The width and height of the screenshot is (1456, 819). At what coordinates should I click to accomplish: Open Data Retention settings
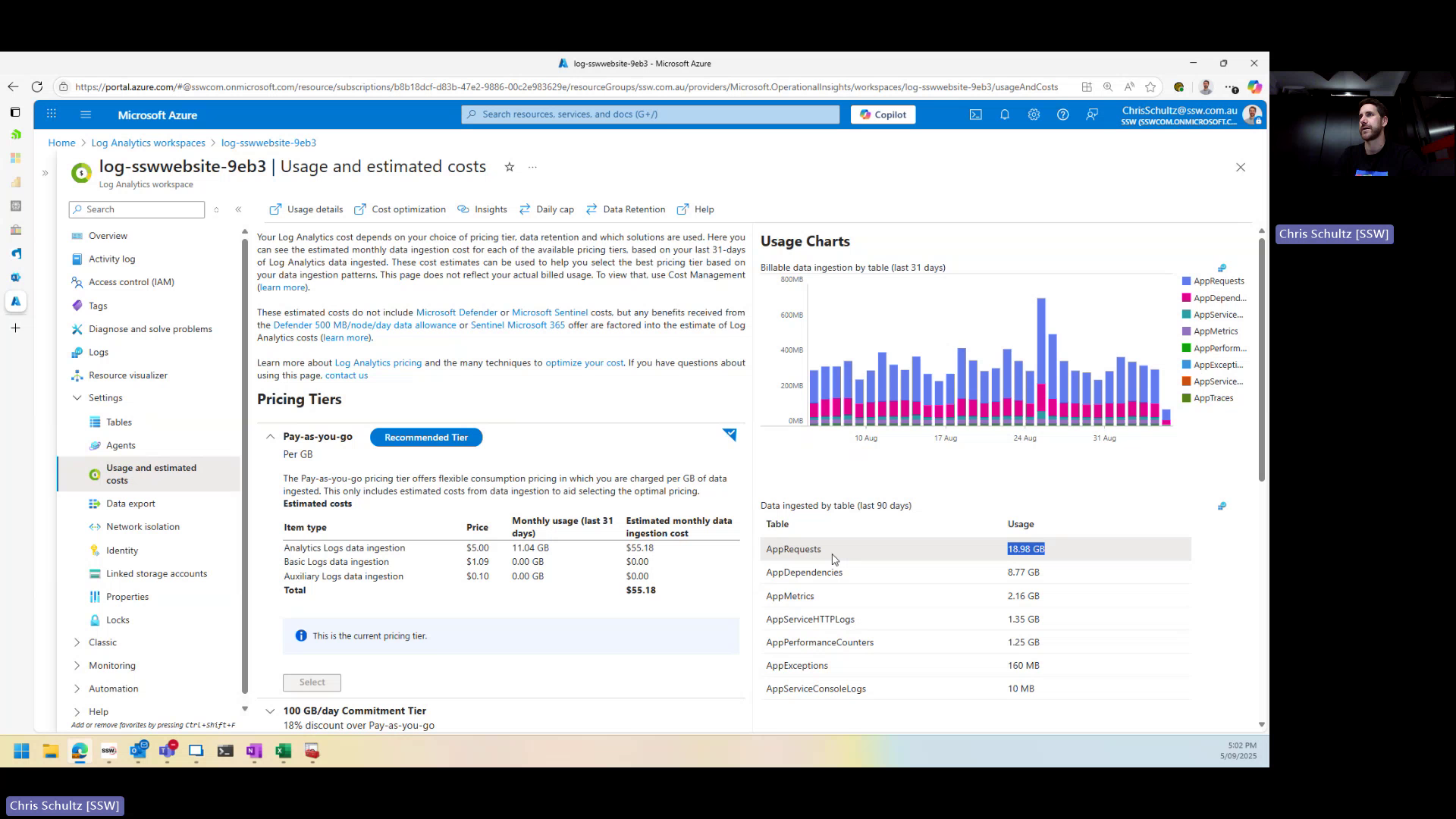click(x=626, y=209)
